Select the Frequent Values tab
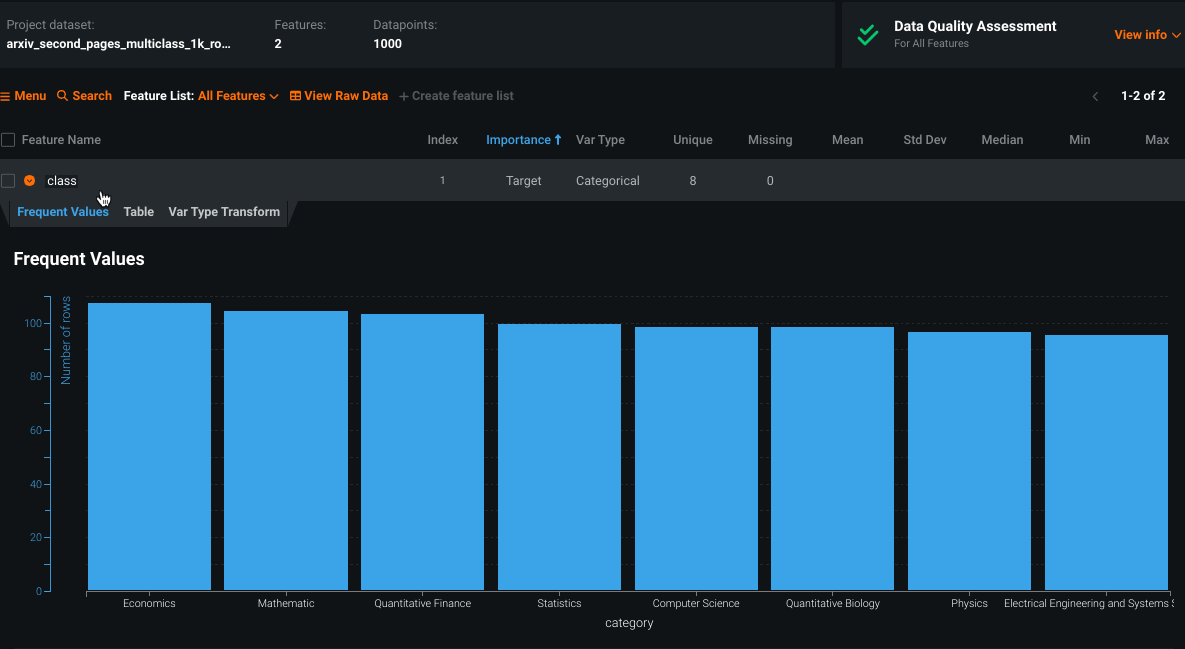Viewport: 1185px width, 649px height. tap(63, 212)
